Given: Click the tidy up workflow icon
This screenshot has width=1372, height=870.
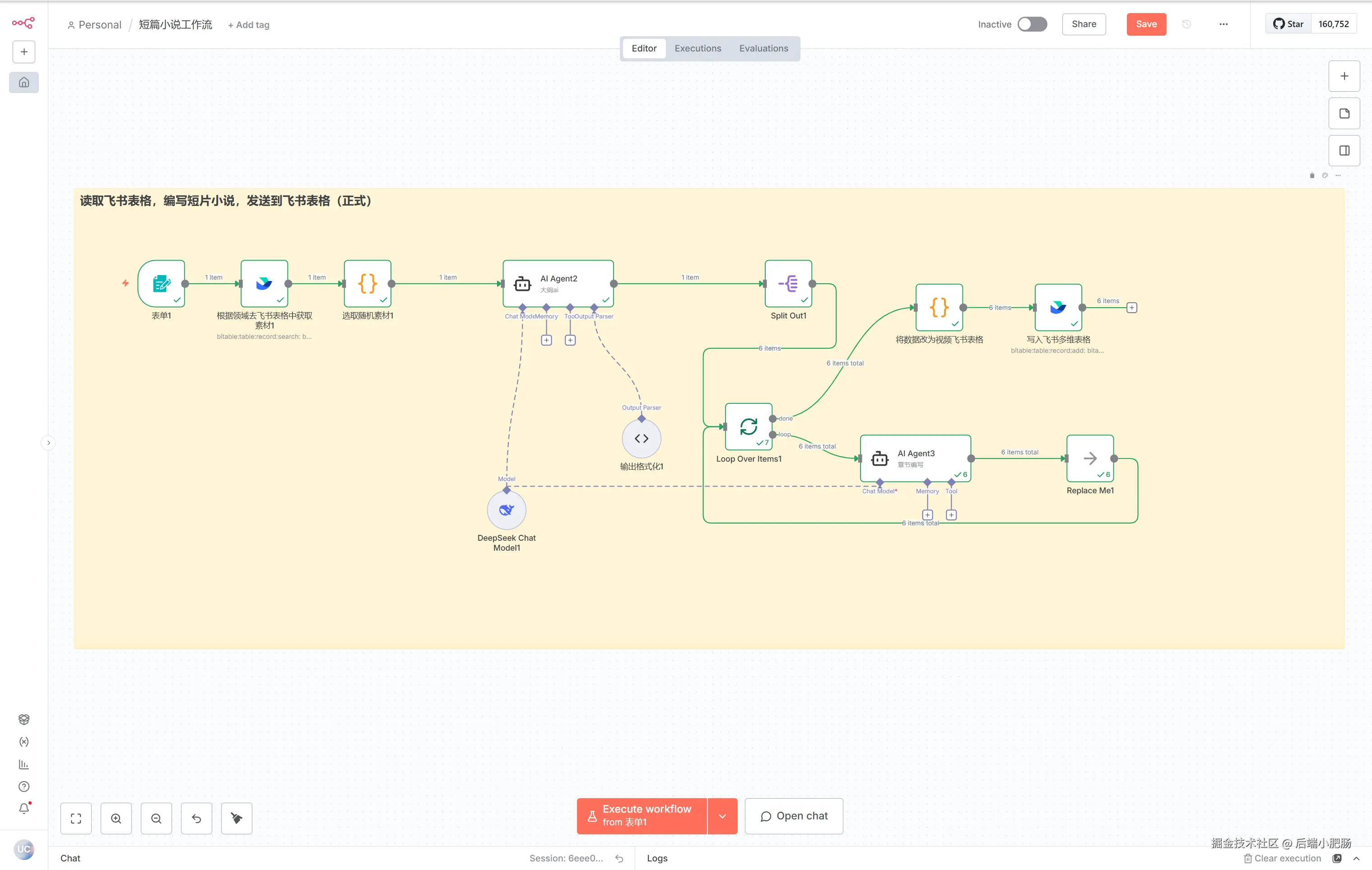Looking at the screenshot, I should pyautogui.click(x=237, y=818).
